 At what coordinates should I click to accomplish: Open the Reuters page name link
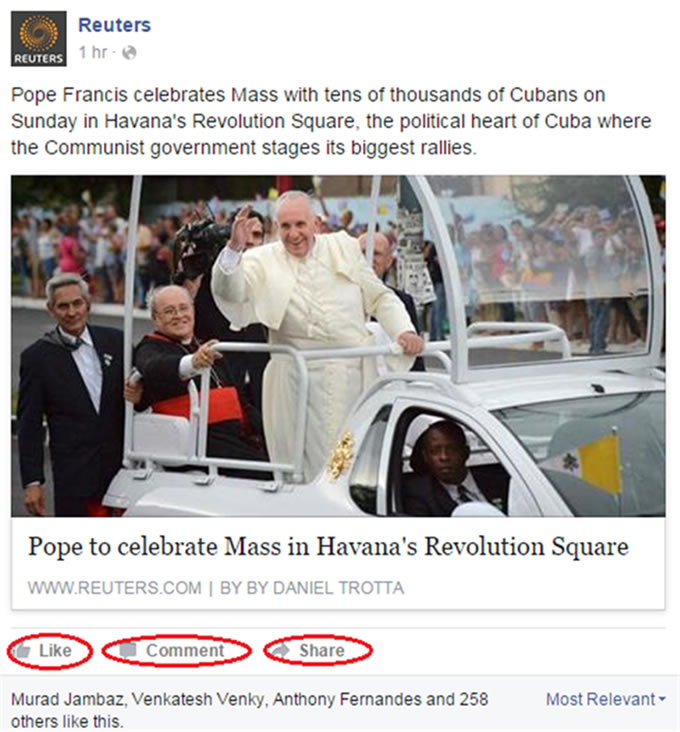coord(114,25)
